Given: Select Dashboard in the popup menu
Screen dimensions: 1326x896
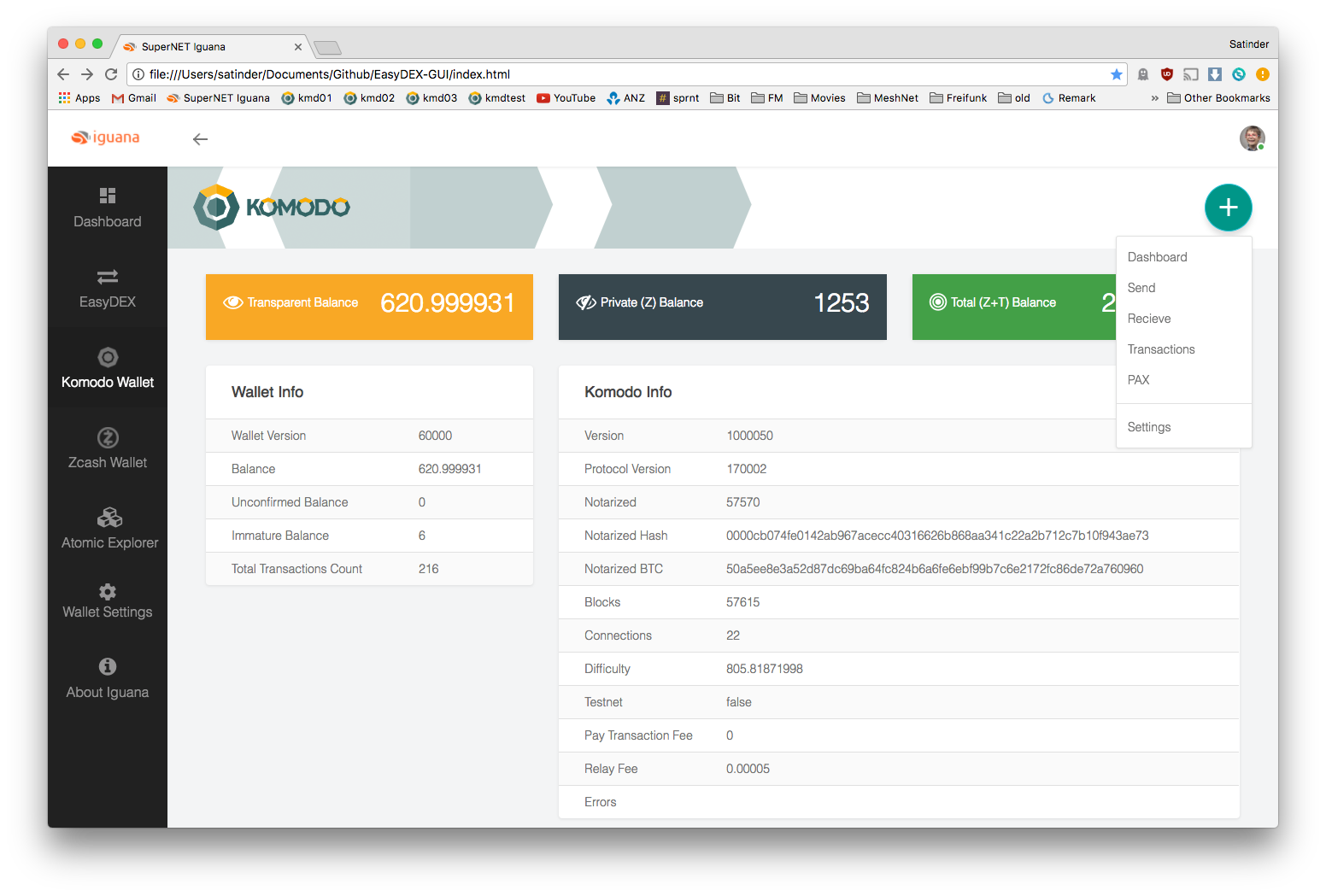Looking at the screenshot, I should 1184,257.
